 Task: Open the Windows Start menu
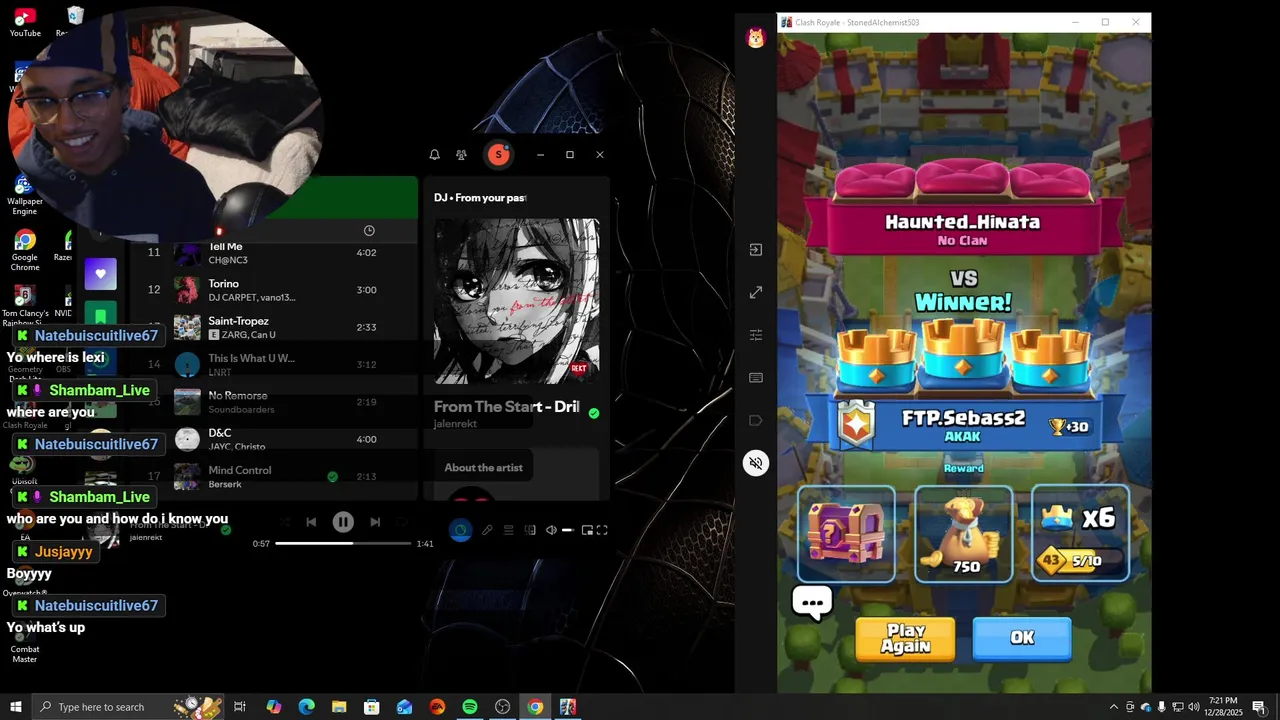pos(16,707)
